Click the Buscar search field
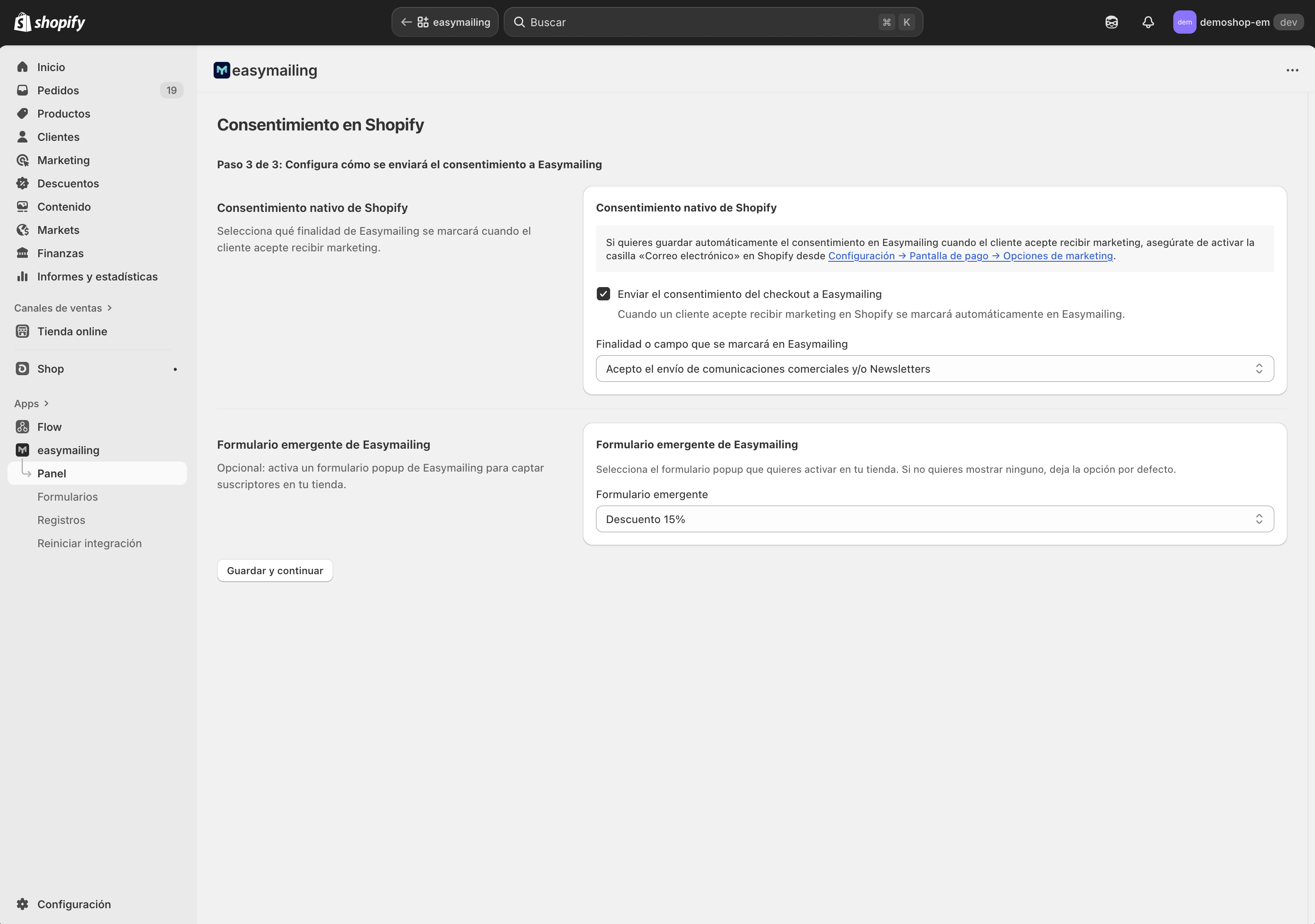Image resolution: width=1315 pixels, height=924 pixels. pos(713,22)
